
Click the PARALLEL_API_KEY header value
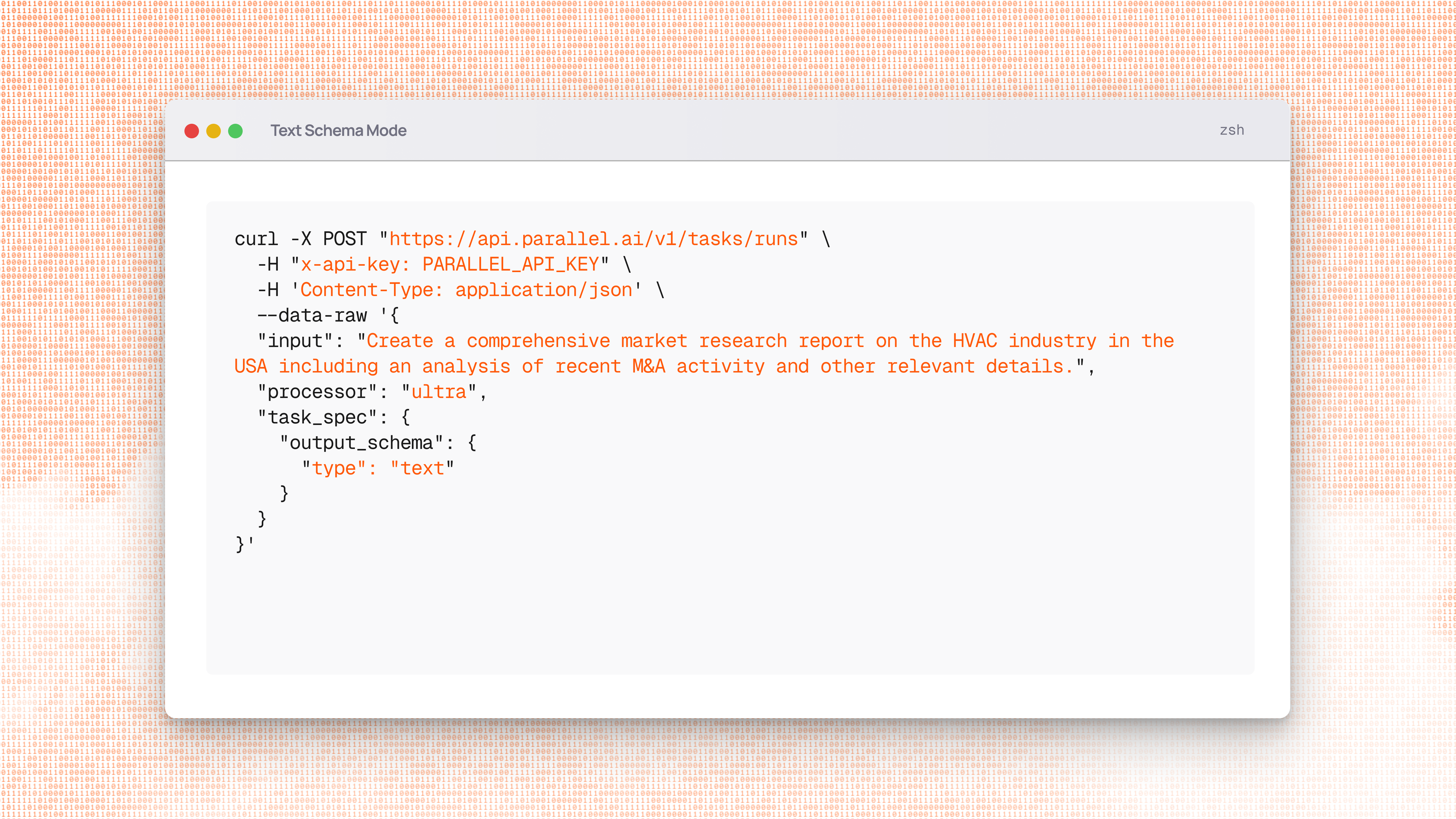pos(511,265)
